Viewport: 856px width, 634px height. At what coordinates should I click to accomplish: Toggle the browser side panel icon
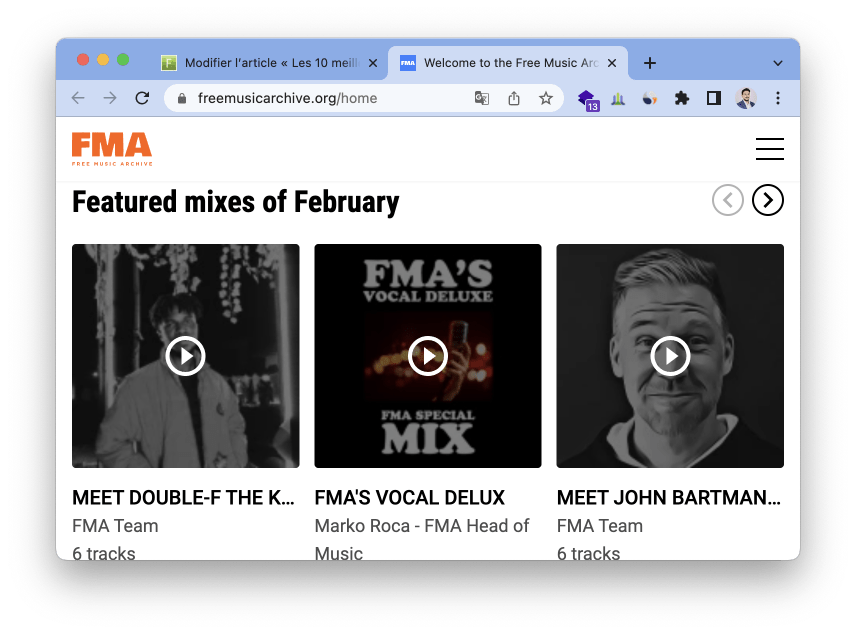click(714, 98)
